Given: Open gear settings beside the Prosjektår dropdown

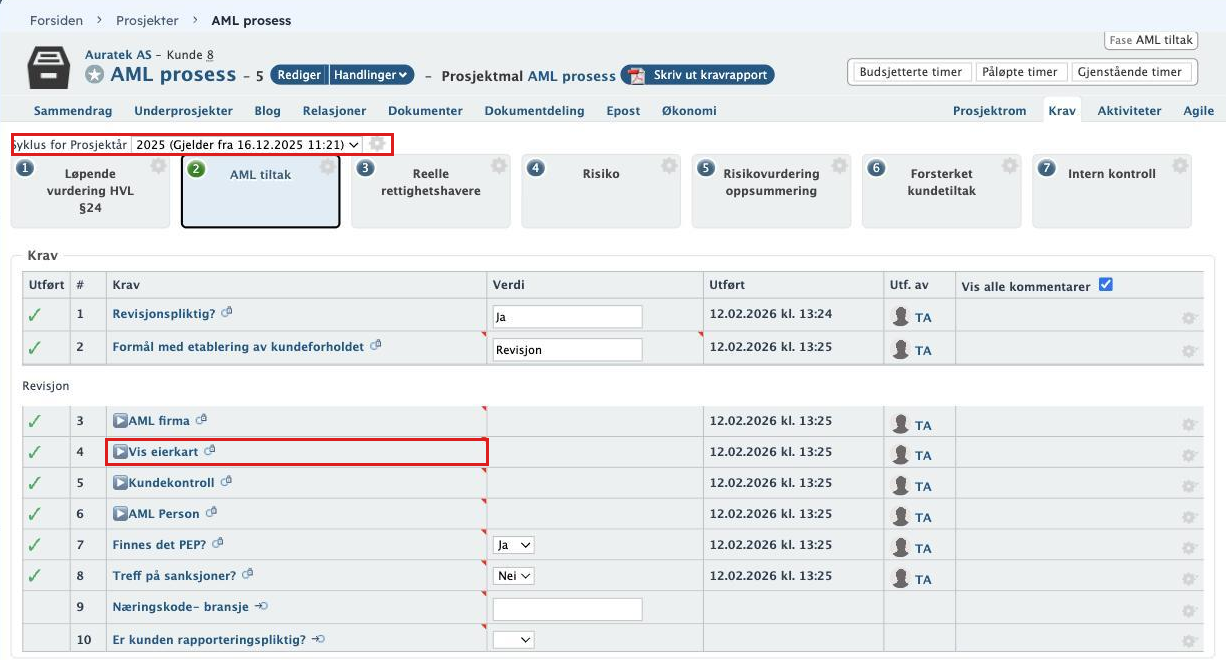Looking at the screenshot, I should point(377,144).
